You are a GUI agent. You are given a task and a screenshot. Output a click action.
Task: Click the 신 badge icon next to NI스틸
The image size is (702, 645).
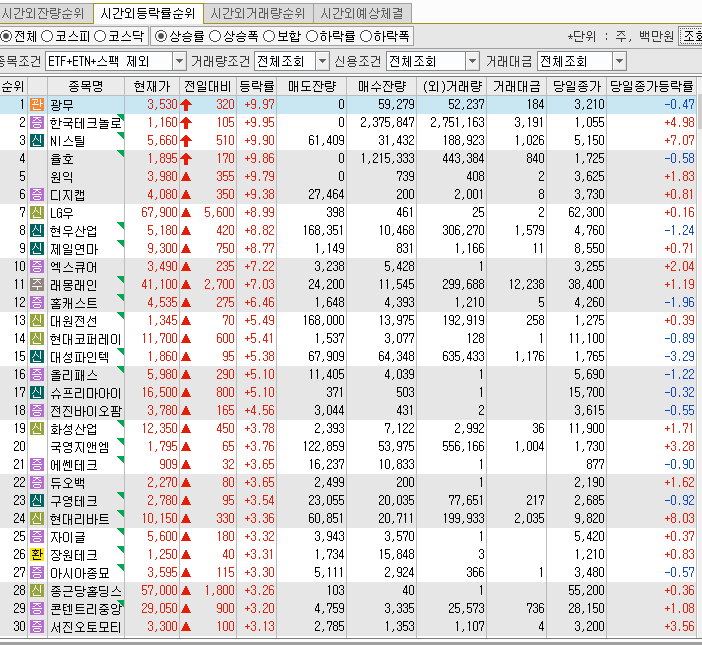tap(37, 141)
